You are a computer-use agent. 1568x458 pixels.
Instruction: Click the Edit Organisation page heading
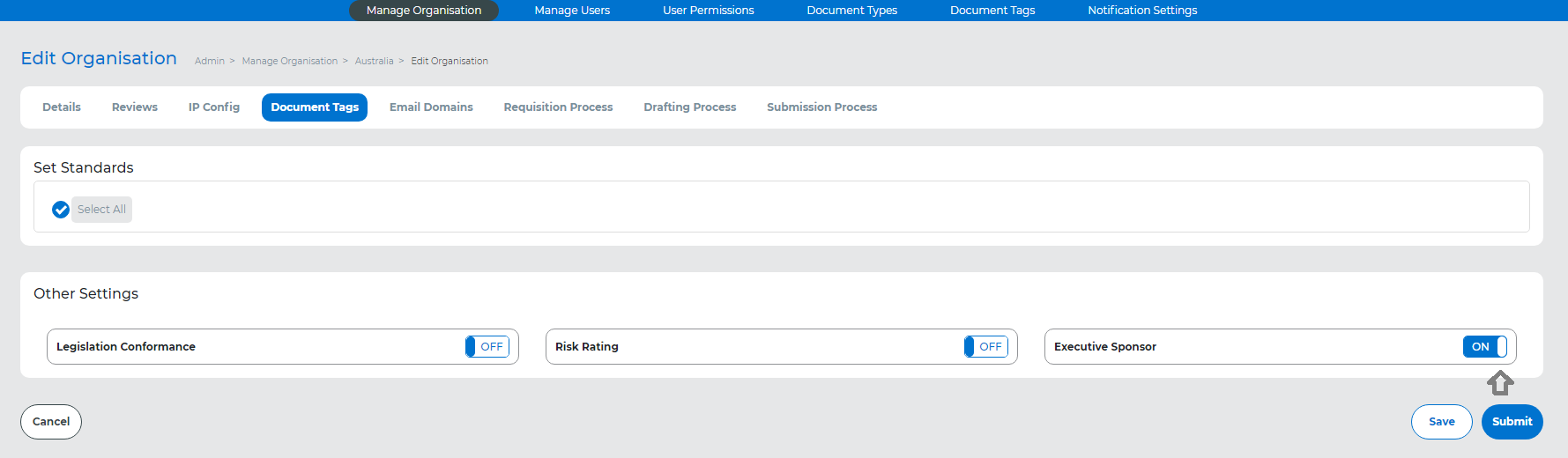pyautogui.click(x=99, y=58)
